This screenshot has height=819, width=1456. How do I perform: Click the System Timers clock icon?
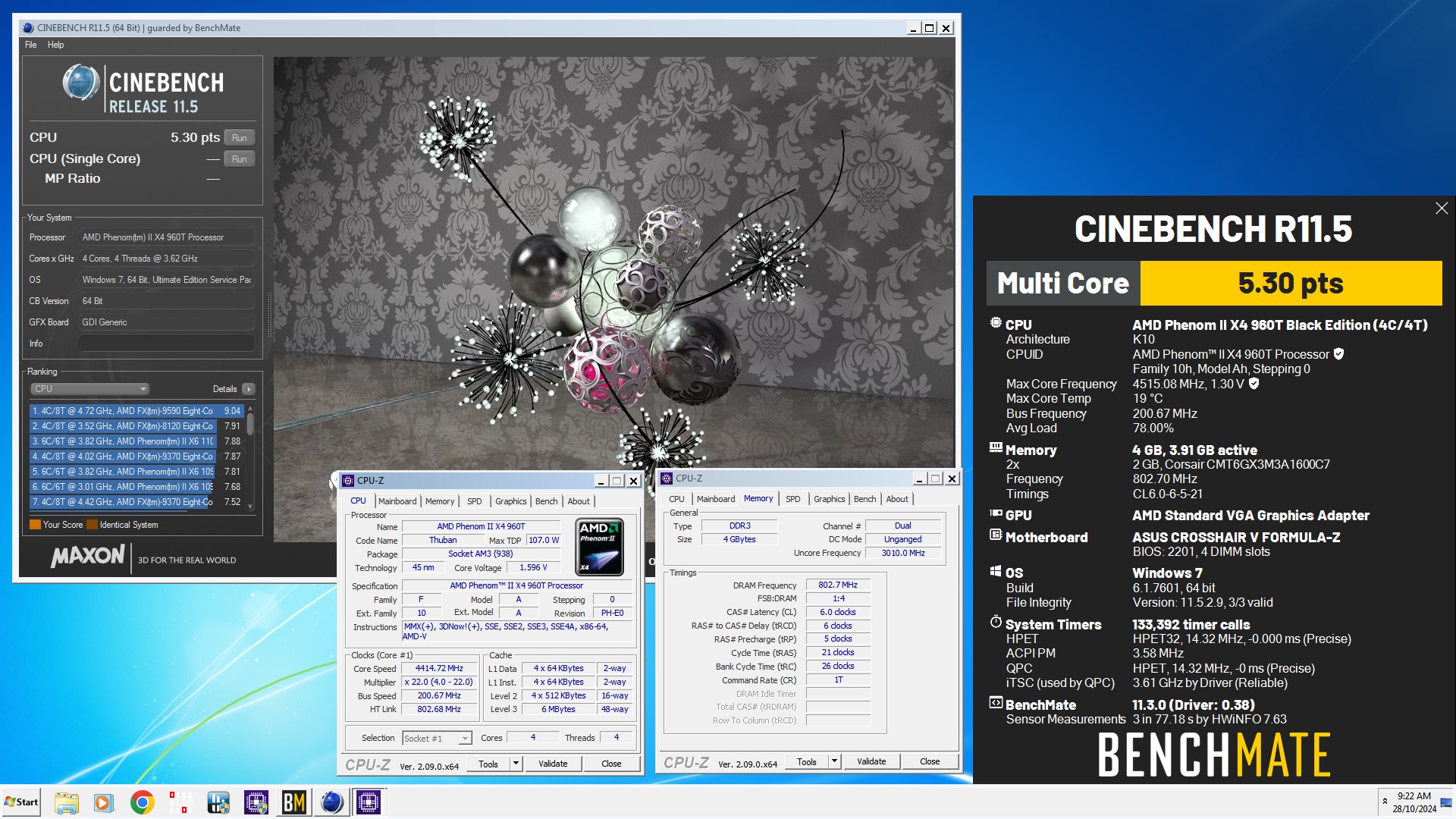click(996, 623)
